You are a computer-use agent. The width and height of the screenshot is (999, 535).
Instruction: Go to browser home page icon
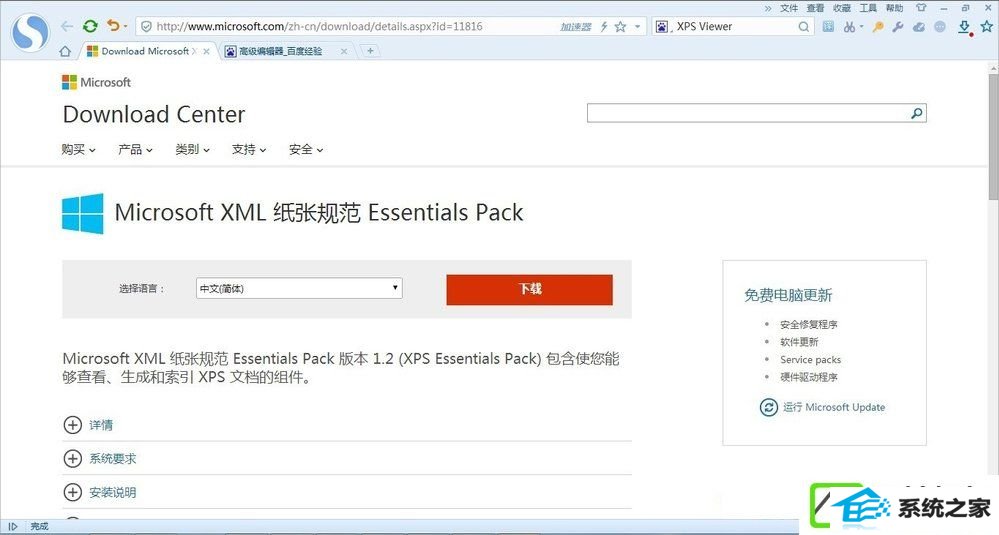pos(65,51)
